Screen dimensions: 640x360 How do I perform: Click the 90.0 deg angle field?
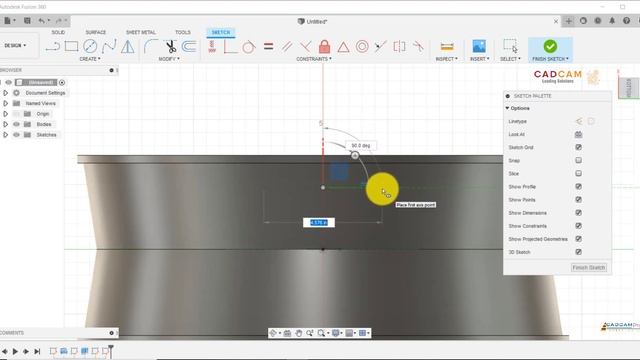(361, 146)
